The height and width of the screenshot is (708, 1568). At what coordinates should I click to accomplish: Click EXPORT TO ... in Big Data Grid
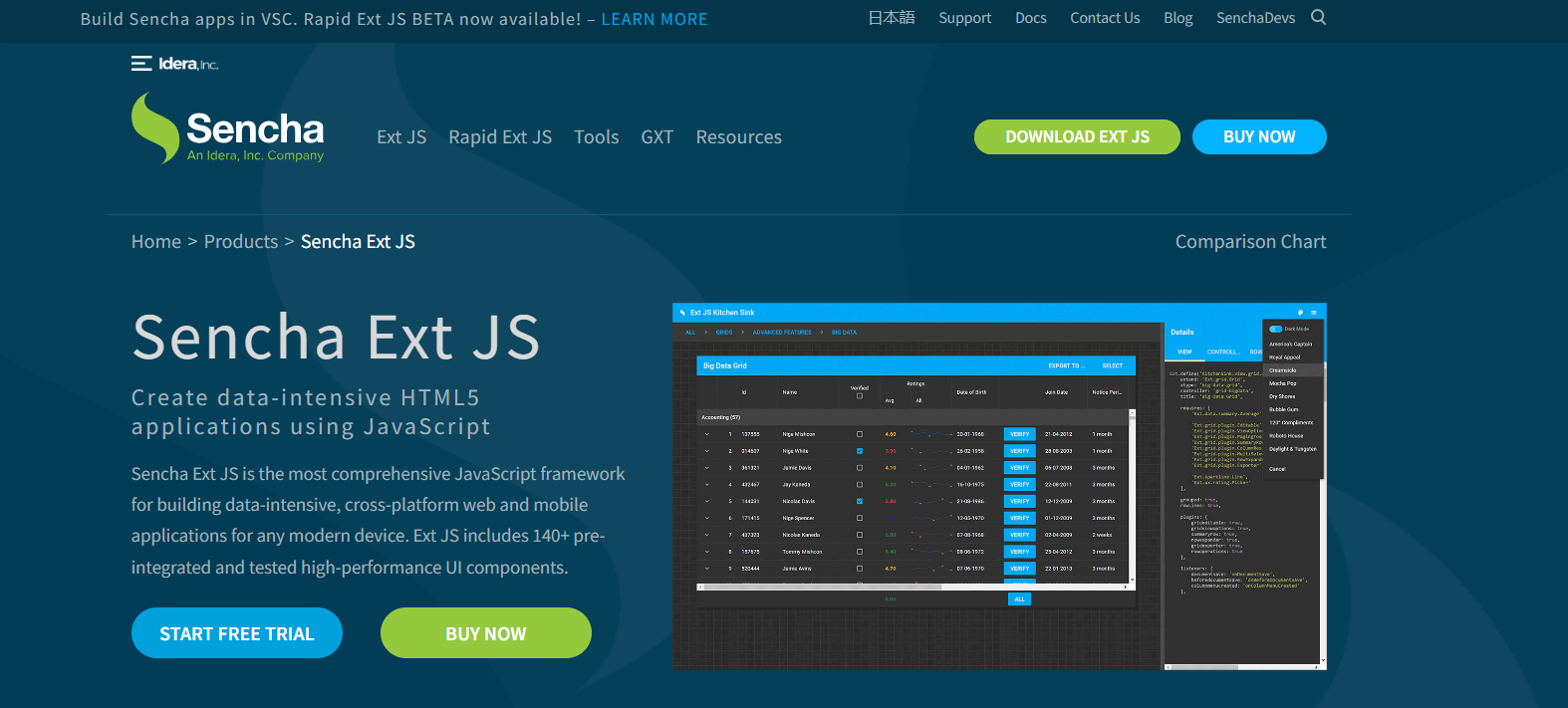click(1065, 365)
